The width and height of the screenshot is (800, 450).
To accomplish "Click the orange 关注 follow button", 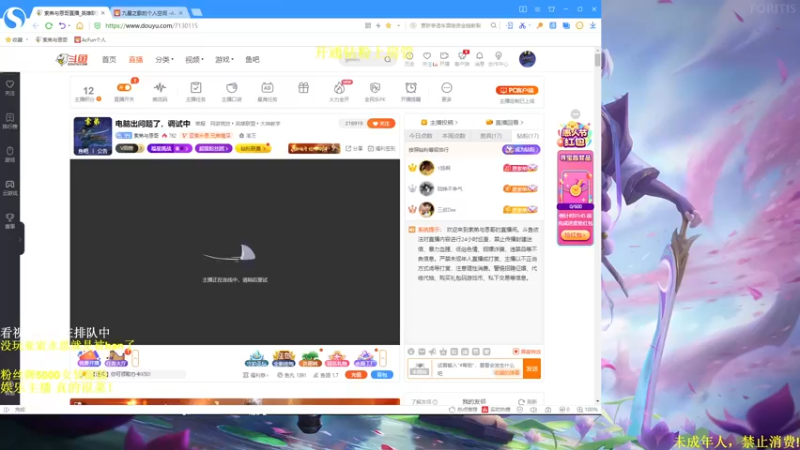I will [381, 123].
